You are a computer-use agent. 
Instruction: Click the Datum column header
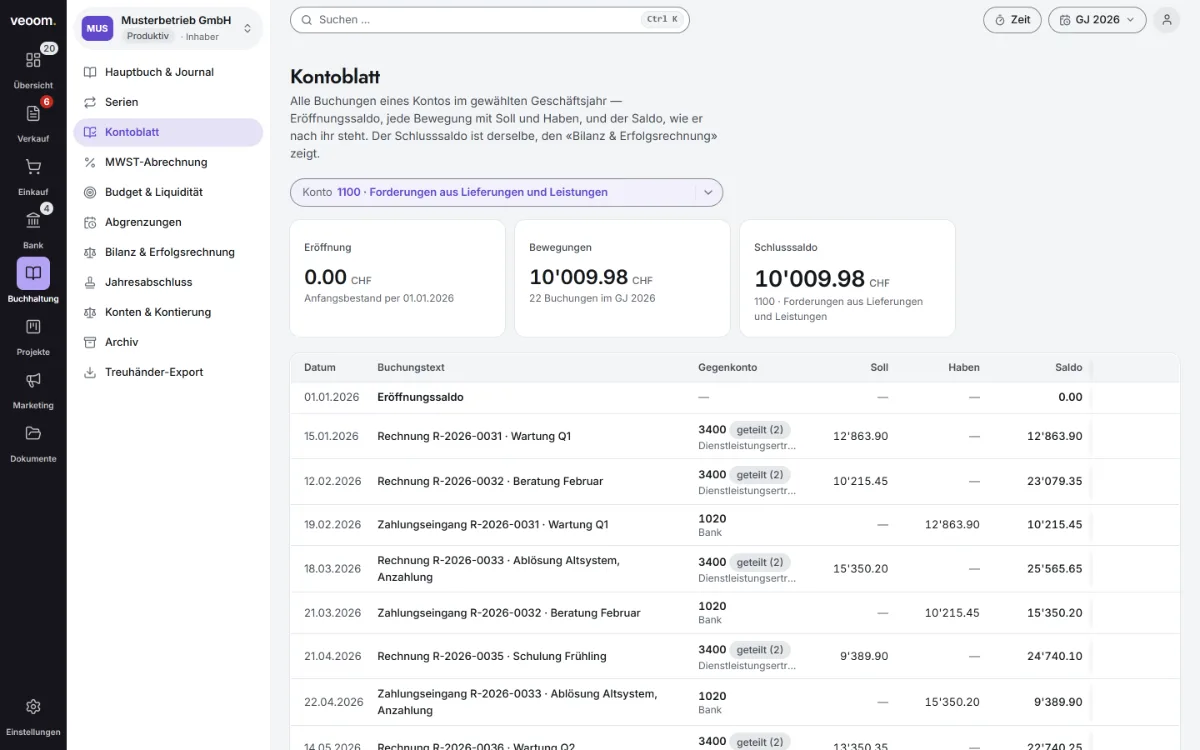pyautogui.click(x=320, y=367)
